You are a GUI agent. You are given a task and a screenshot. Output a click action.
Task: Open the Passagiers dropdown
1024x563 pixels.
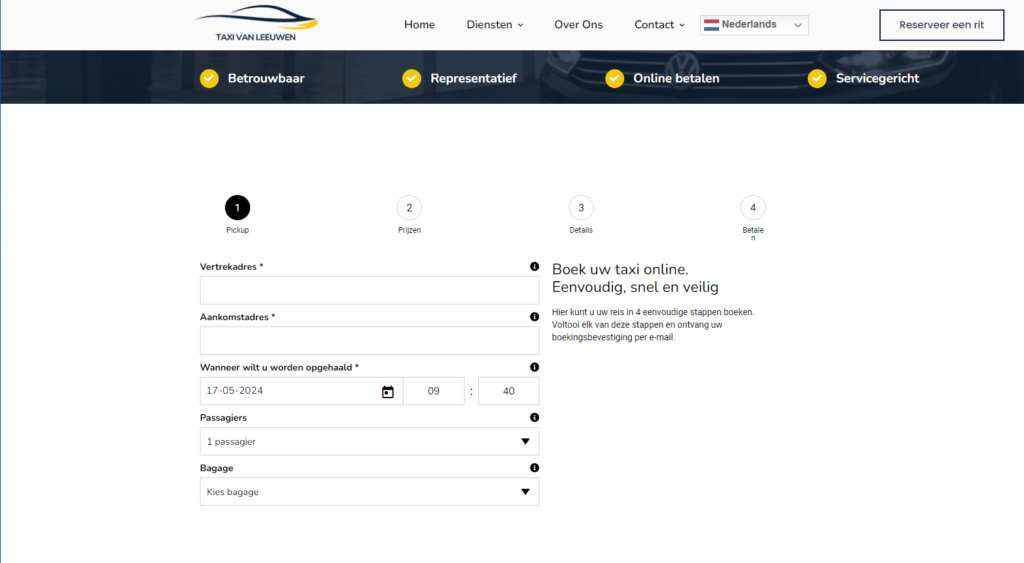(370, 442)
